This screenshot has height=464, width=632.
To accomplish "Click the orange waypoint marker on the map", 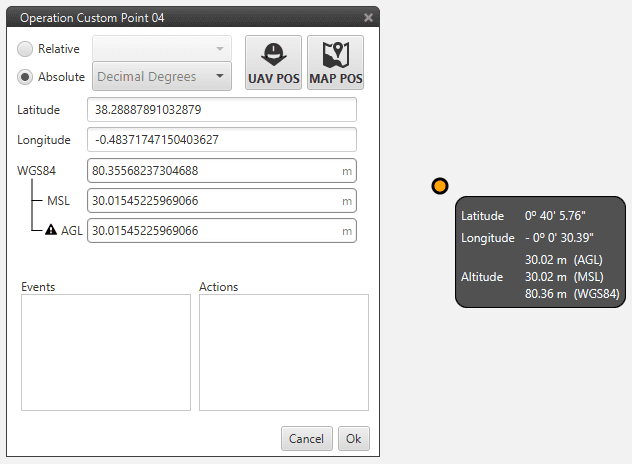I will pyautogui.click(x=440, y=186).
